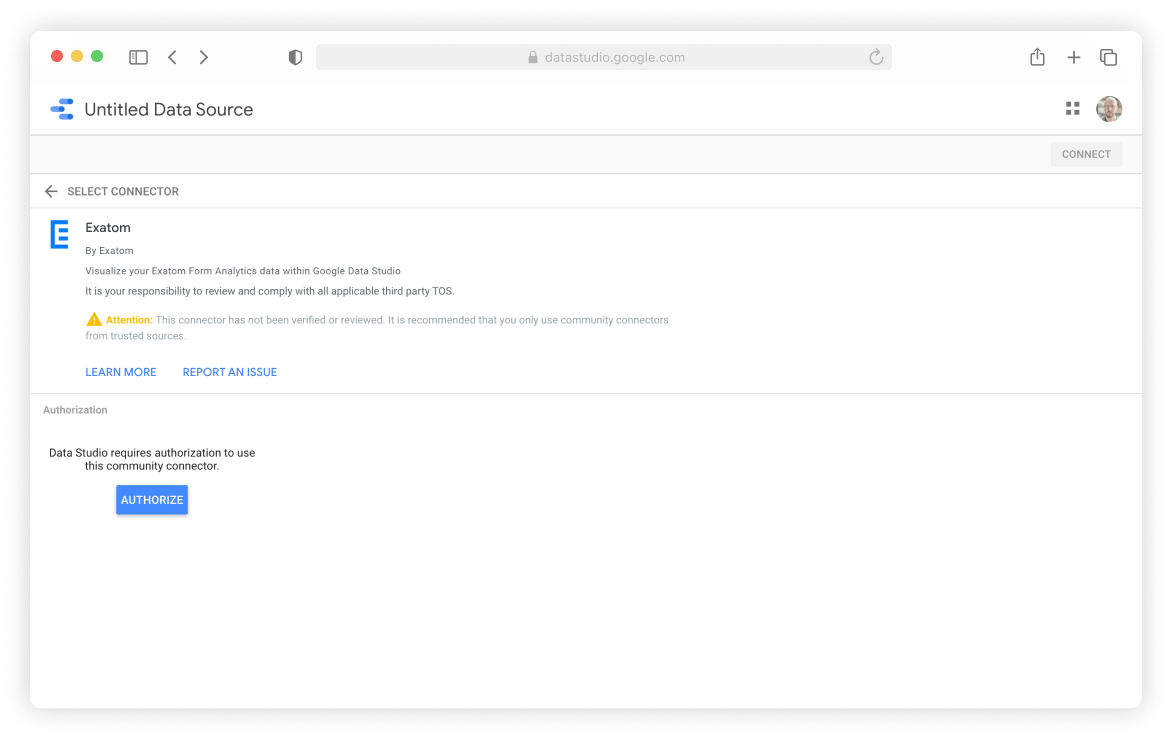Click the attention warning triangle icon
Viewport: 1172px width, 738px height.
(93, 319)
